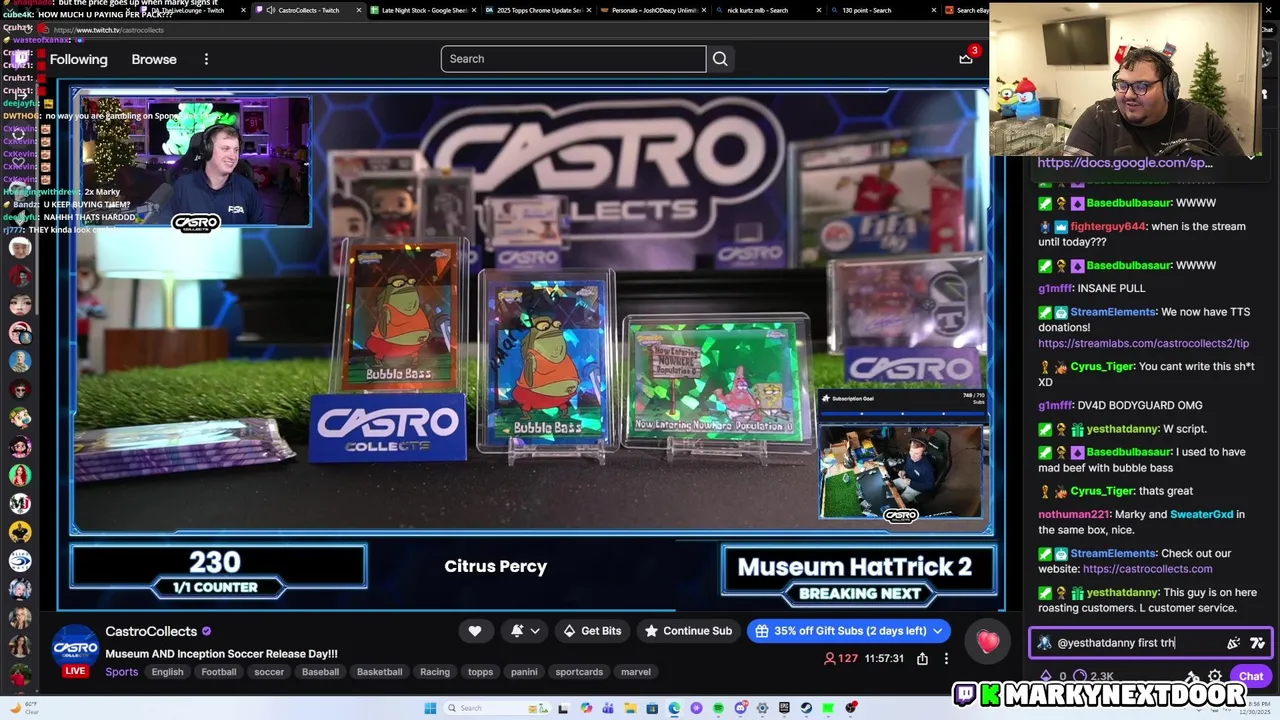The image size is (1280, 720).
Task: Click the Twitch logo home icon
Action: 22,59
